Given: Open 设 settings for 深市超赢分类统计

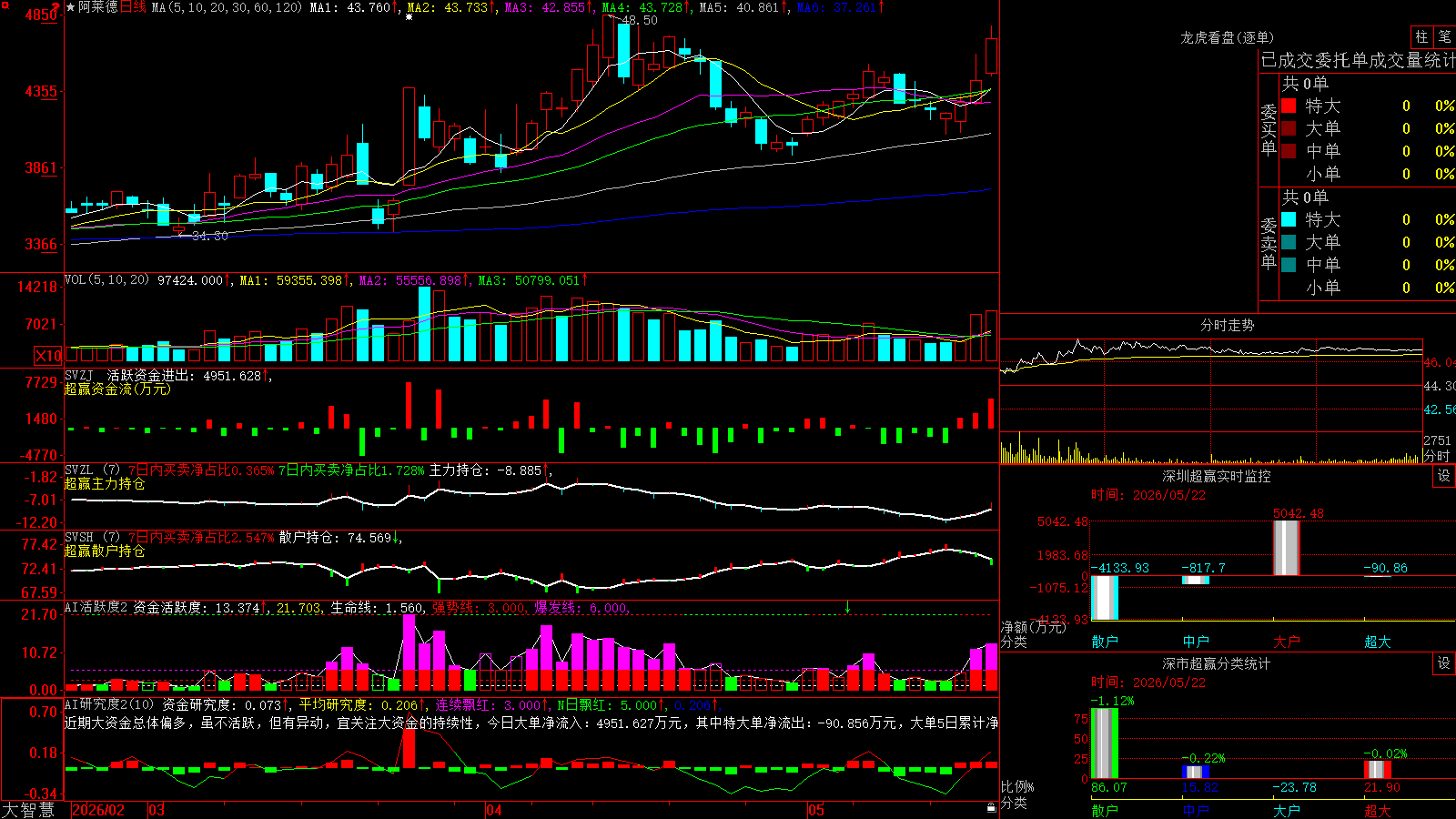Looking at the screenshot, I should (1444, 663).
